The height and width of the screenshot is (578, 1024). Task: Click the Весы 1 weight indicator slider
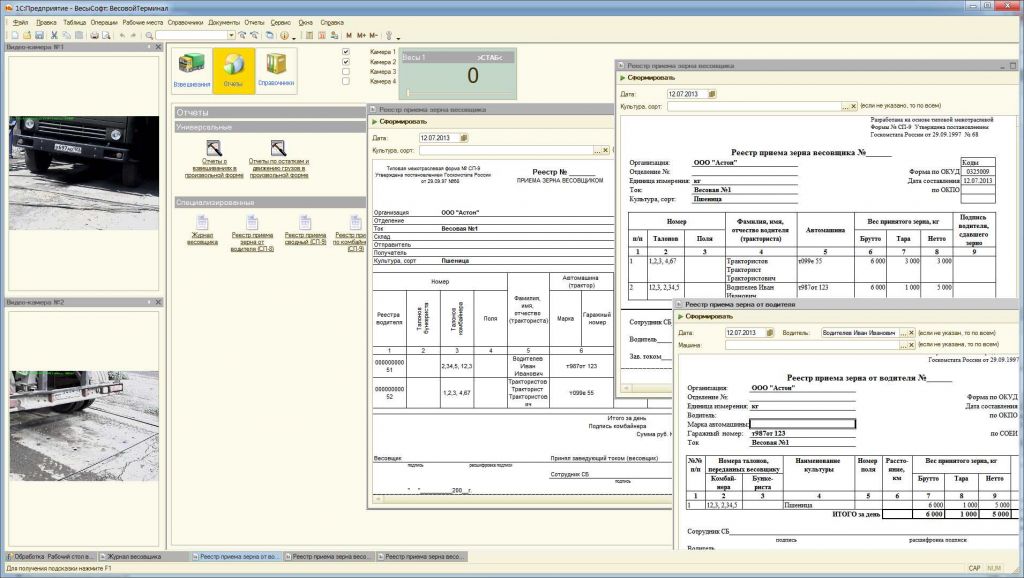pyautogui.click(x=408, y=93)
